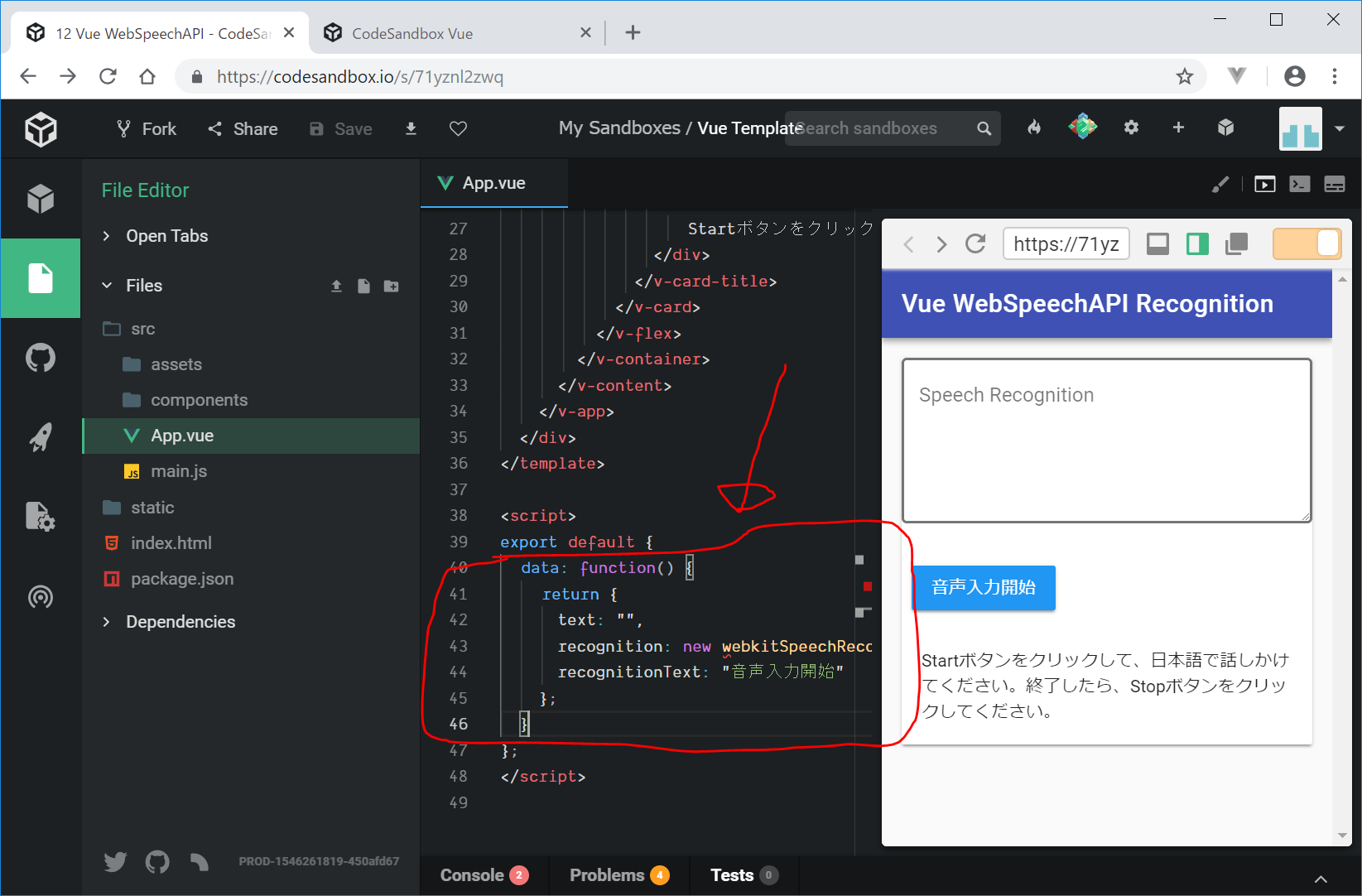Click the Speech Recognition text area
1362x896 pixels.
tap(1106, 441)
